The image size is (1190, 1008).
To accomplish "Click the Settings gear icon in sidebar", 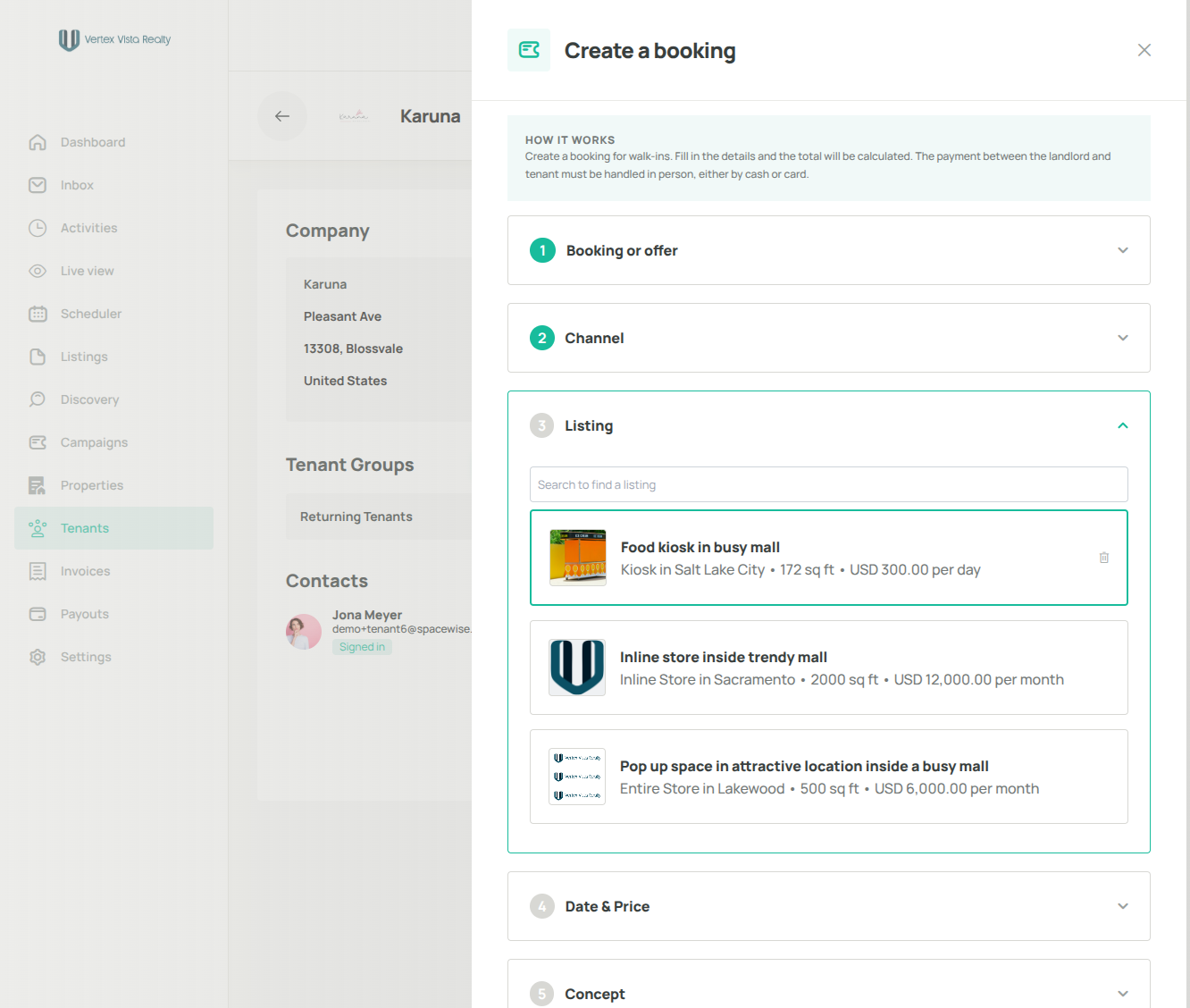I will [x=38, y=657].
